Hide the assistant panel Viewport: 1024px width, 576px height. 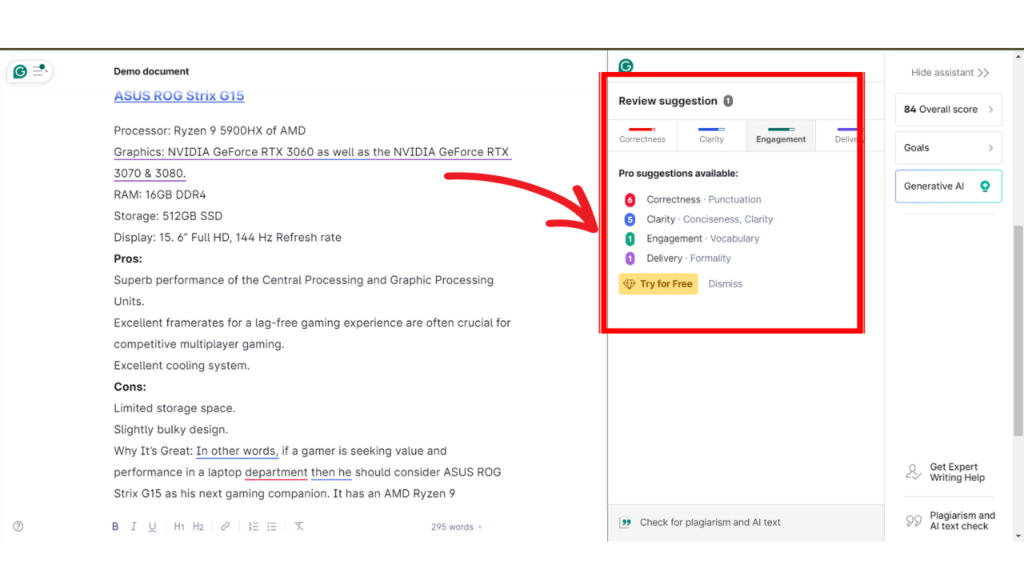click(x=950, y=72)
